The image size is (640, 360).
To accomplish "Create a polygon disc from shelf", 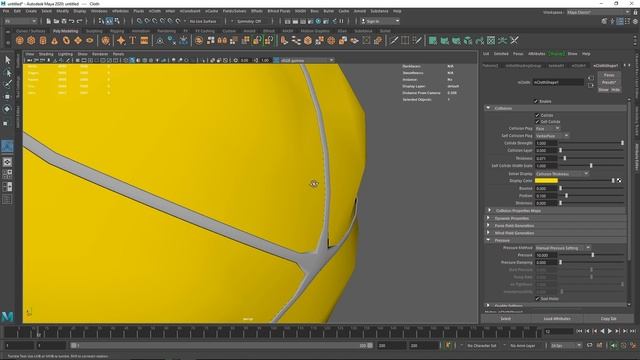I will point(90,40).
